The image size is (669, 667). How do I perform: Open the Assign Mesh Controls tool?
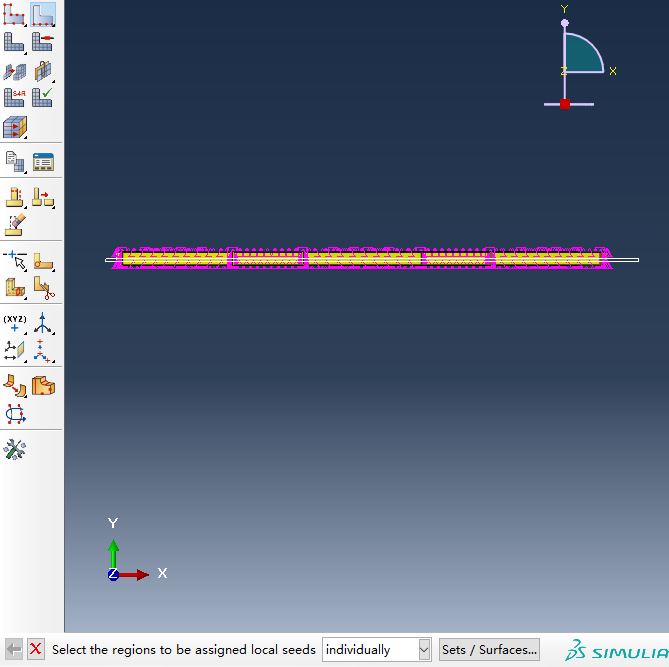[43, 42]
